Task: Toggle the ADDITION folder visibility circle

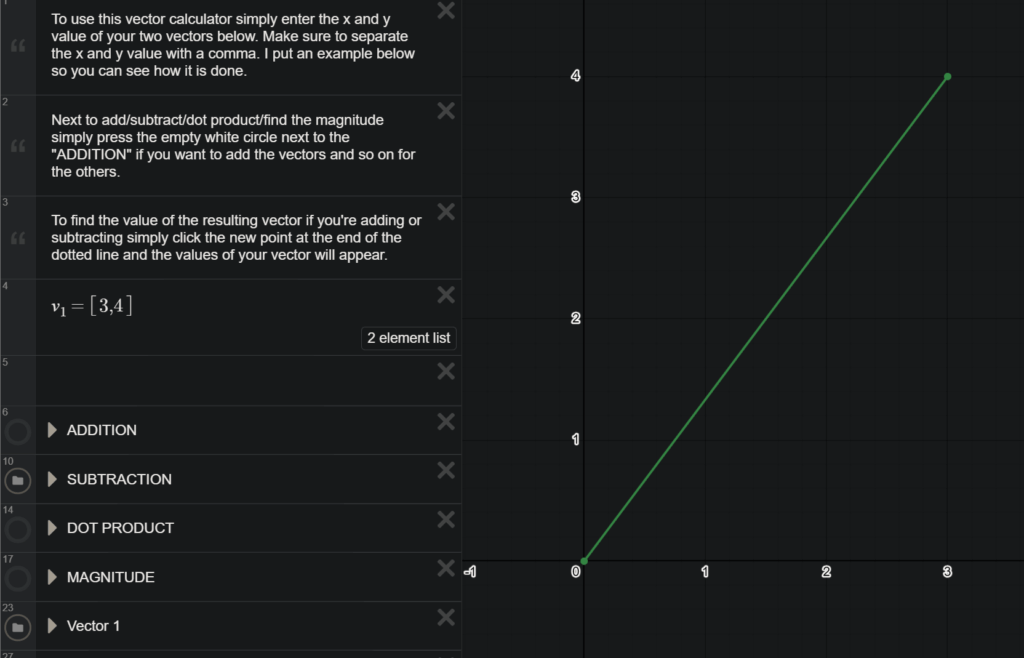Action: click(18, 431)
